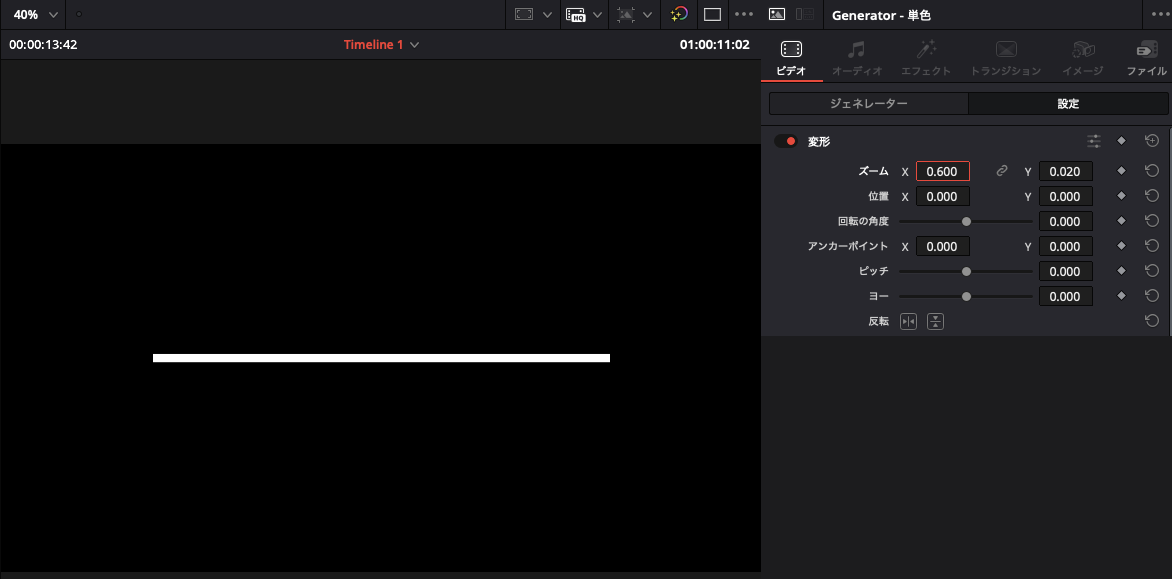
Task: Toggle the single viewer mode rectangle icon
Action: coord(712,14)
